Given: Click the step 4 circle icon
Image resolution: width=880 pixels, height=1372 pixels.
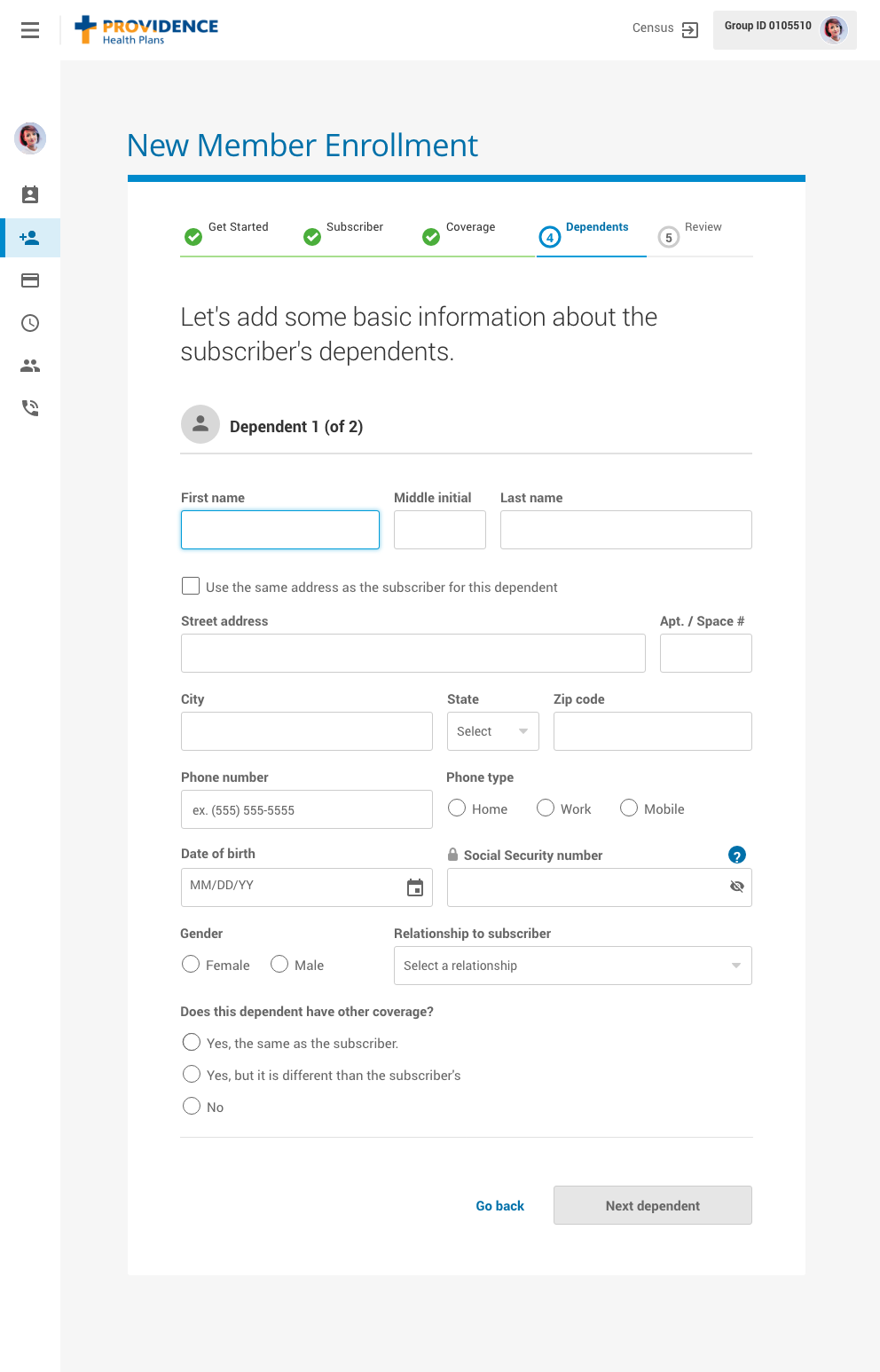Looking at the screenshot, I should coord(550,237).
